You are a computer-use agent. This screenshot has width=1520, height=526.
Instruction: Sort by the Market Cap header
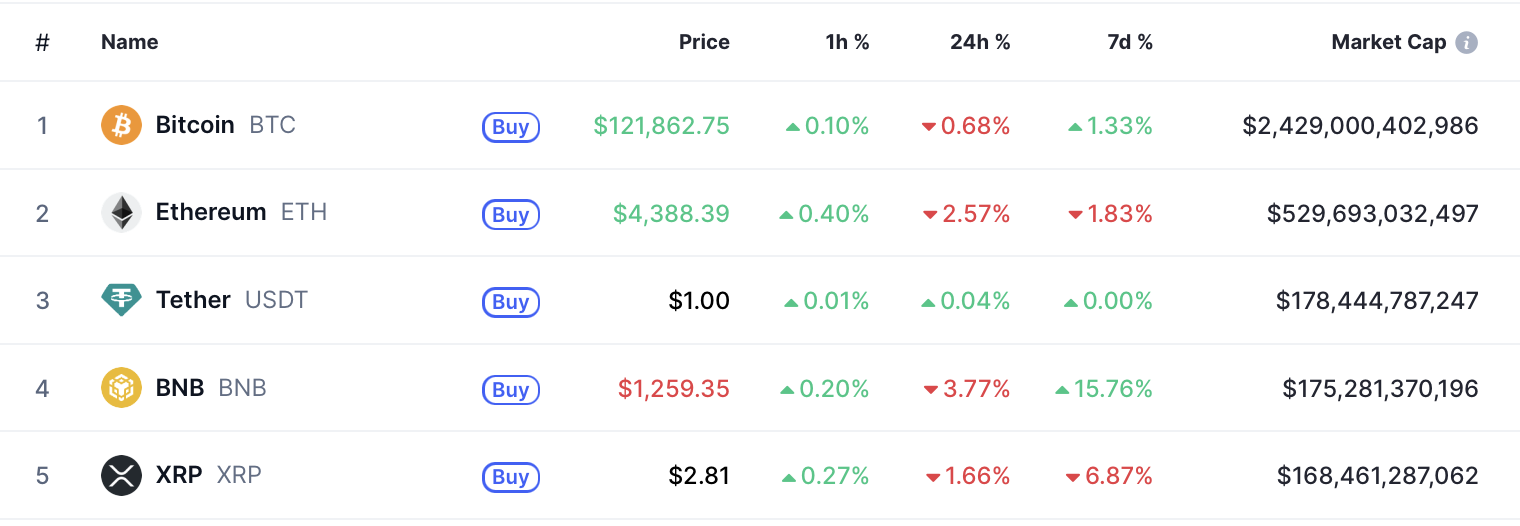click(1388, 43)
